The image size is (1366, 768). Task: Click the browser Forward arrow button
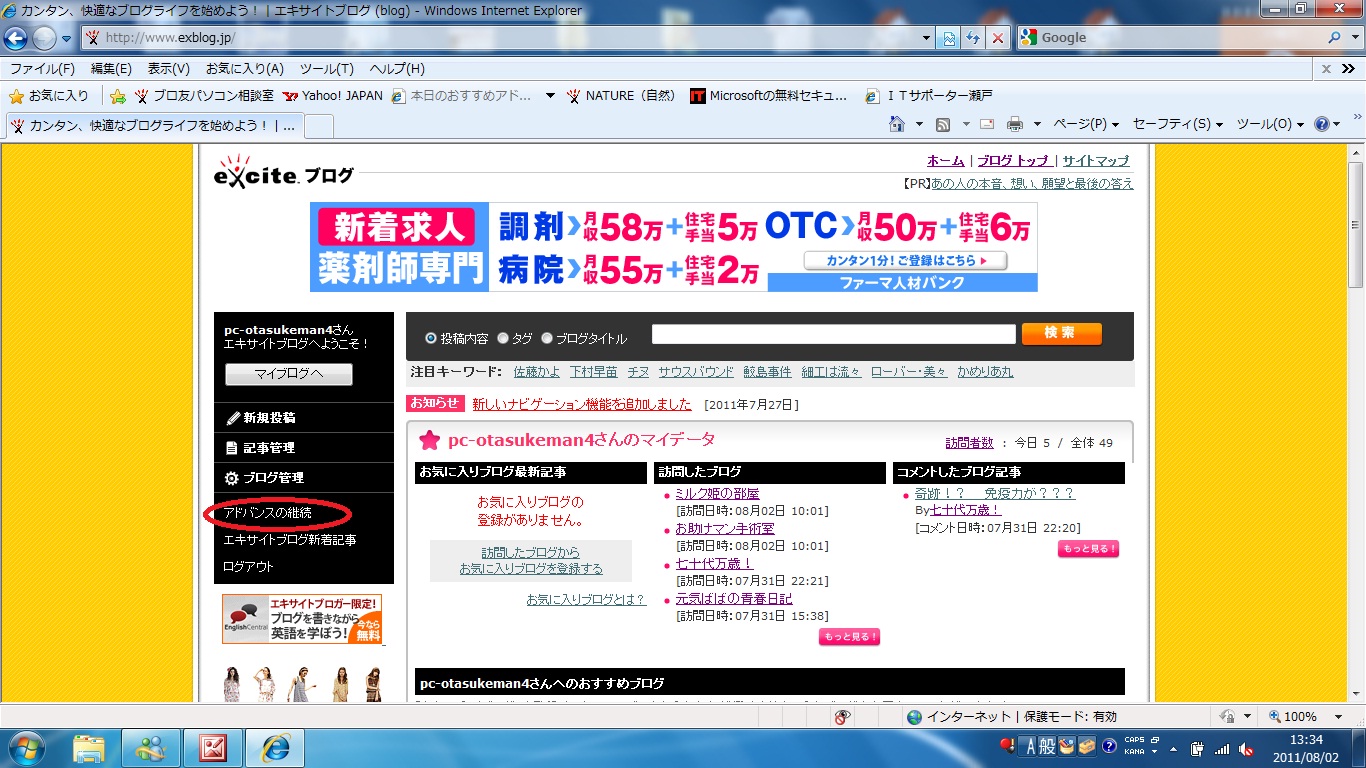click(44, 38)
